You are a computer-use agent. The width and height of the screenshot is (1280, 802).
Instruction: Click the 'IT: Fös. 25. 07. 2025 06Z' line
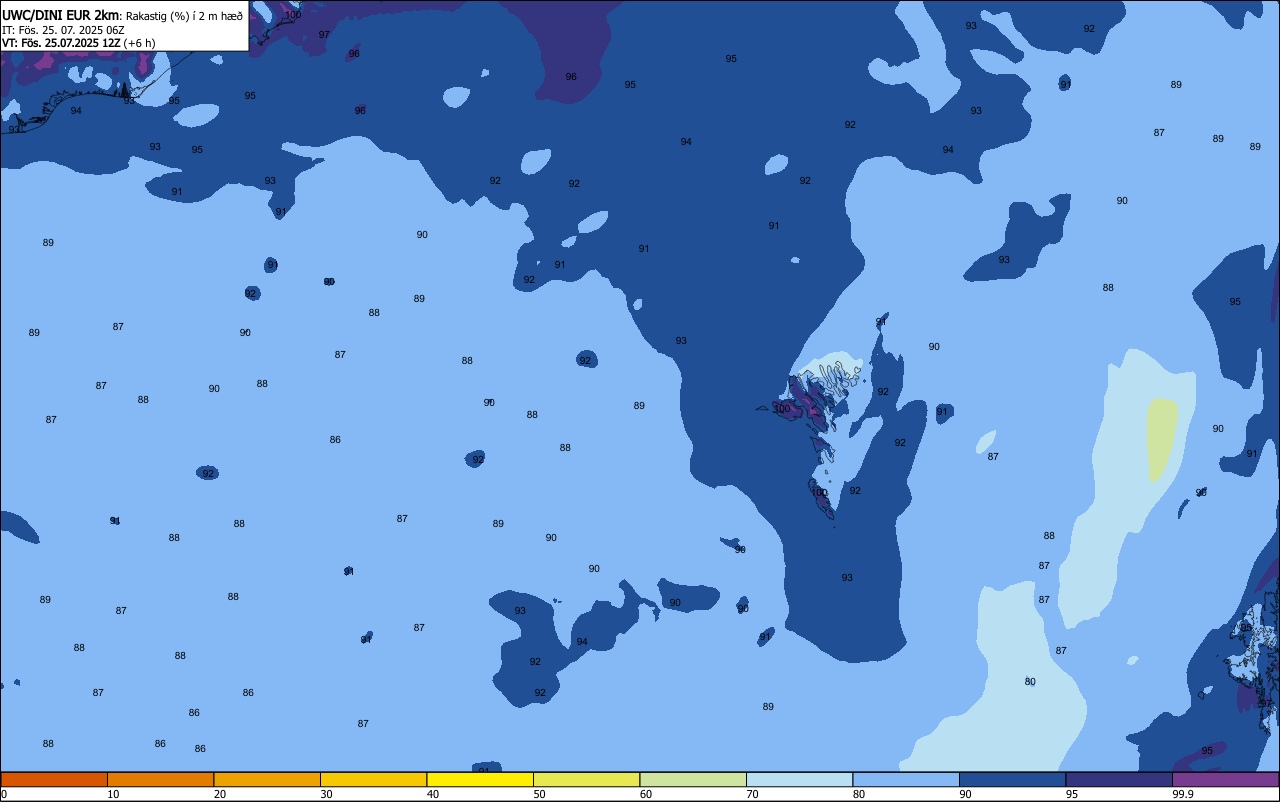tap(63, 30)
